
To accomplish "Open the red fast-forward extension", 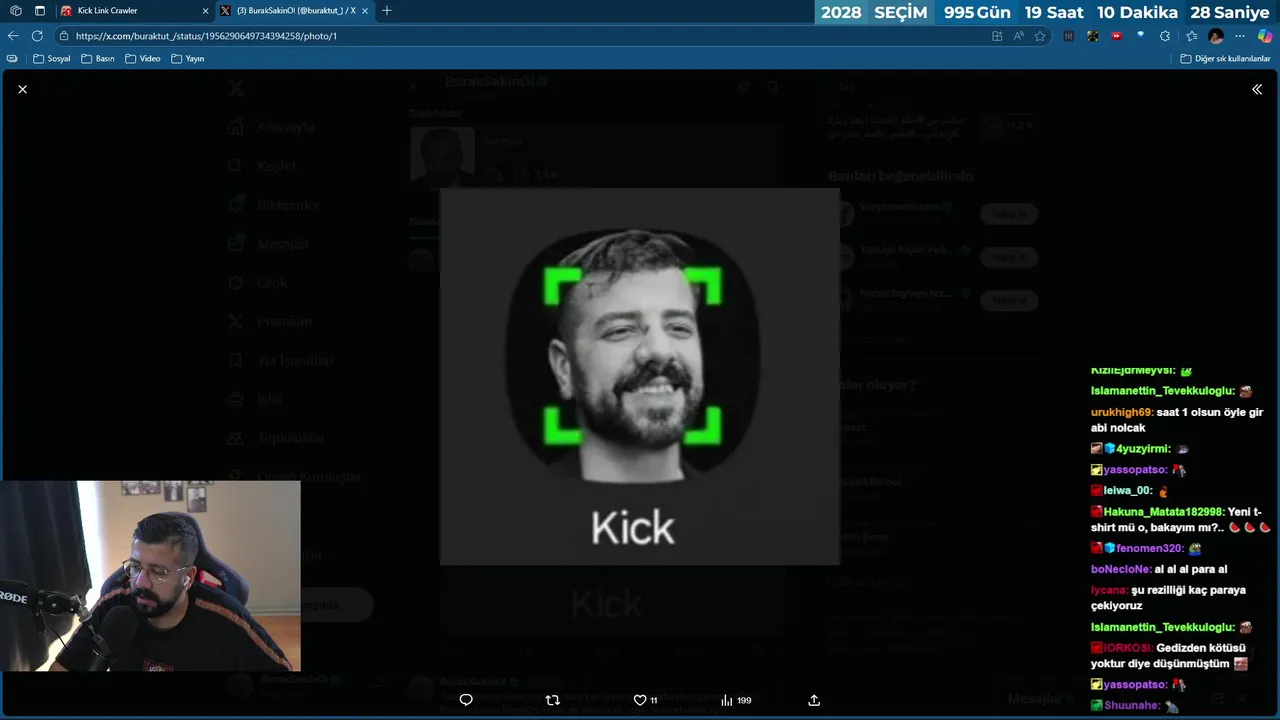I will 1117,35.
